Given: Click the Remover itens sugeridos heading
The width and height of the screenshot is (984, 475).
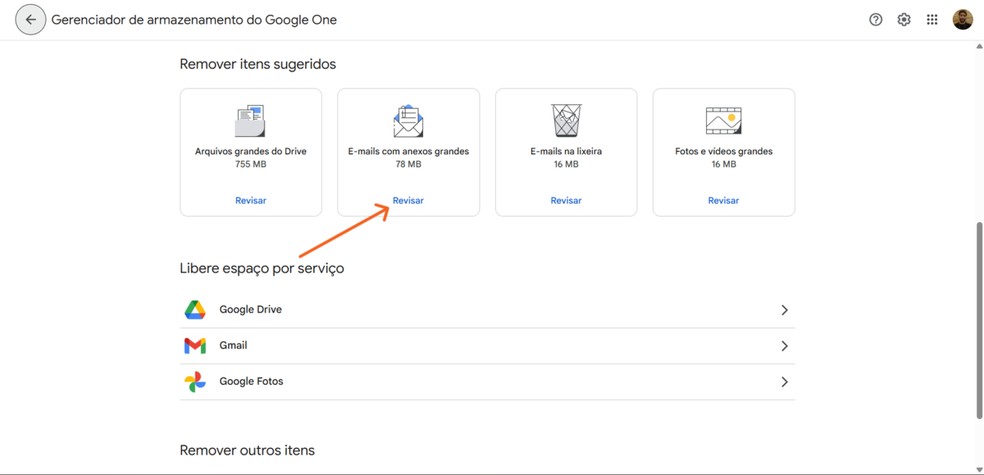Looking at the screenshot, I should tap(258, 64).
